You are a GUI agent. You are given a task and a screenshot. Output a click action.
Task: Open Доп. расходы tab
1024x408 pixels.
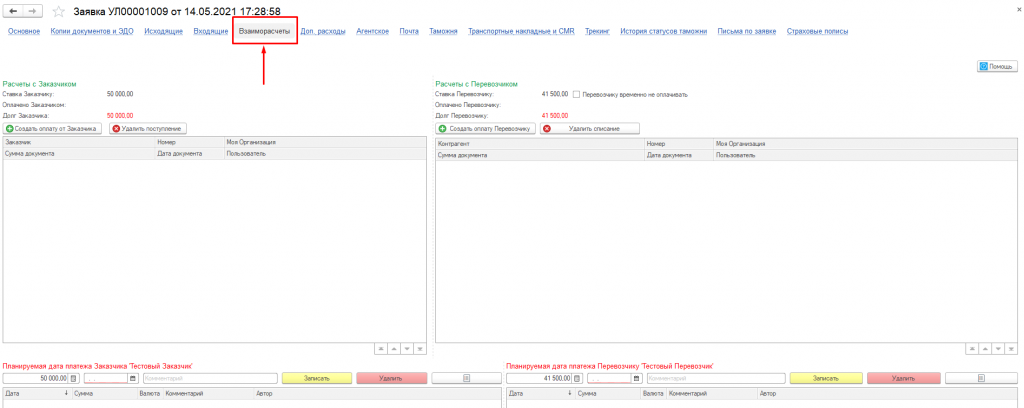(x=323, y=31)
